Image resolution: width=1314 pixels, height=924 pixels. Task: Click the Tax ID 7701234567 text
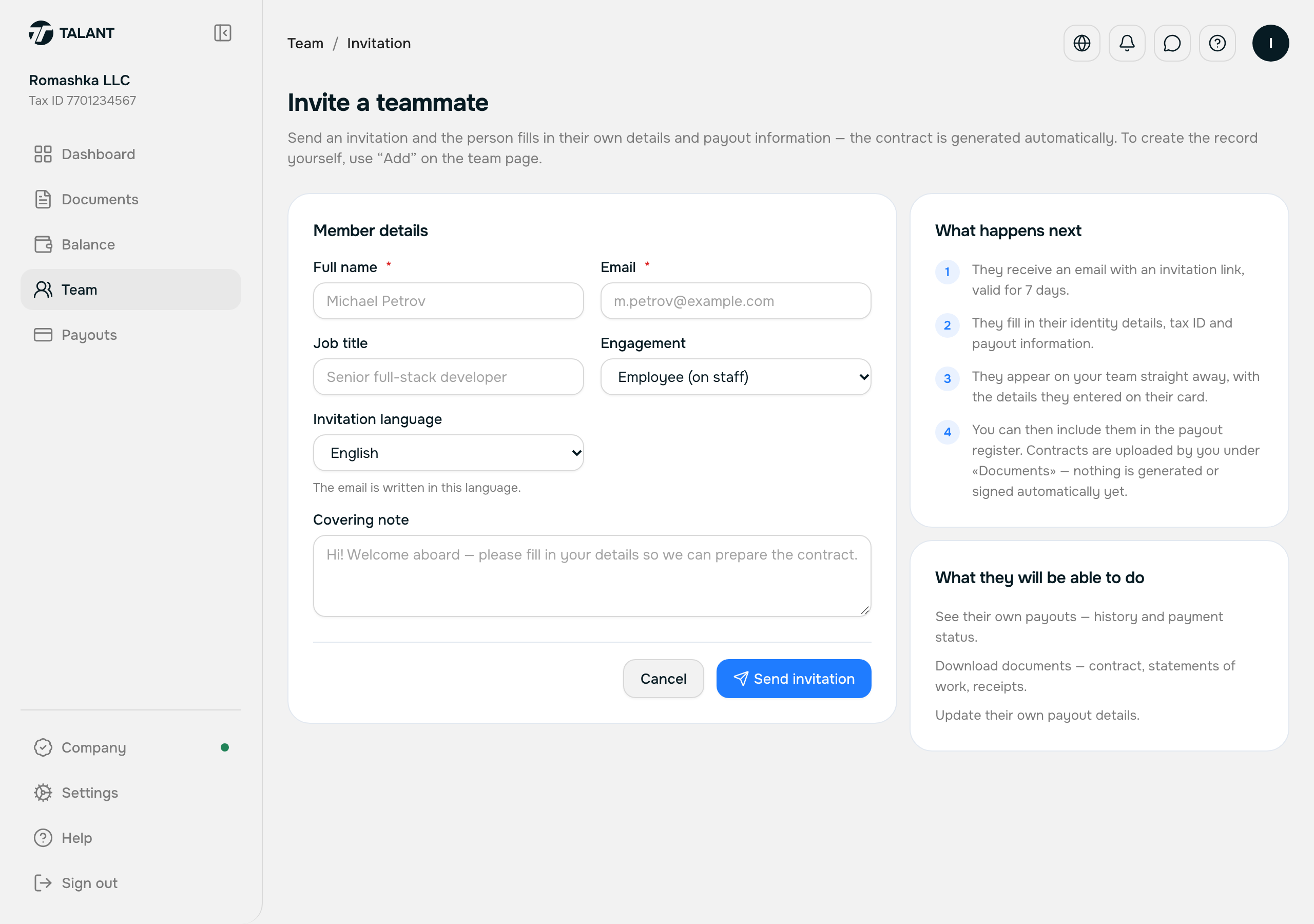click(x=83, y=101)
